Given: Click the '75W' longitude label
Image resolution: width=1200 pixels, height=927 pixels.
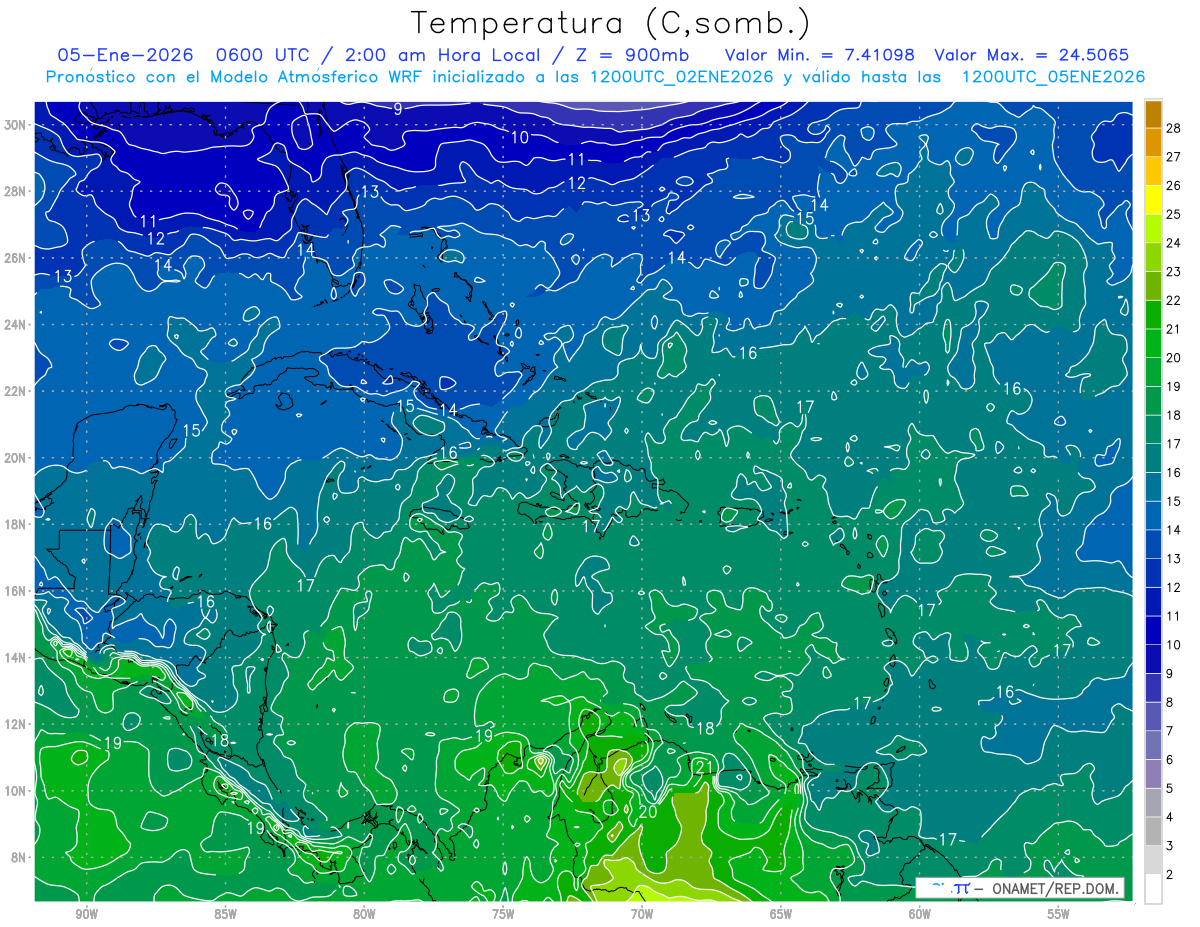Looking at the screenshot, I should [503, 914].
